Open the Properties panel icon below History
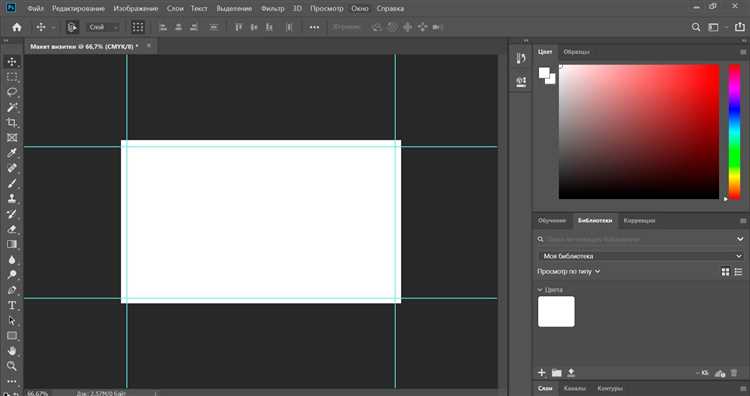The height and width of the screenshot is (396, 750). coord(521,81)
